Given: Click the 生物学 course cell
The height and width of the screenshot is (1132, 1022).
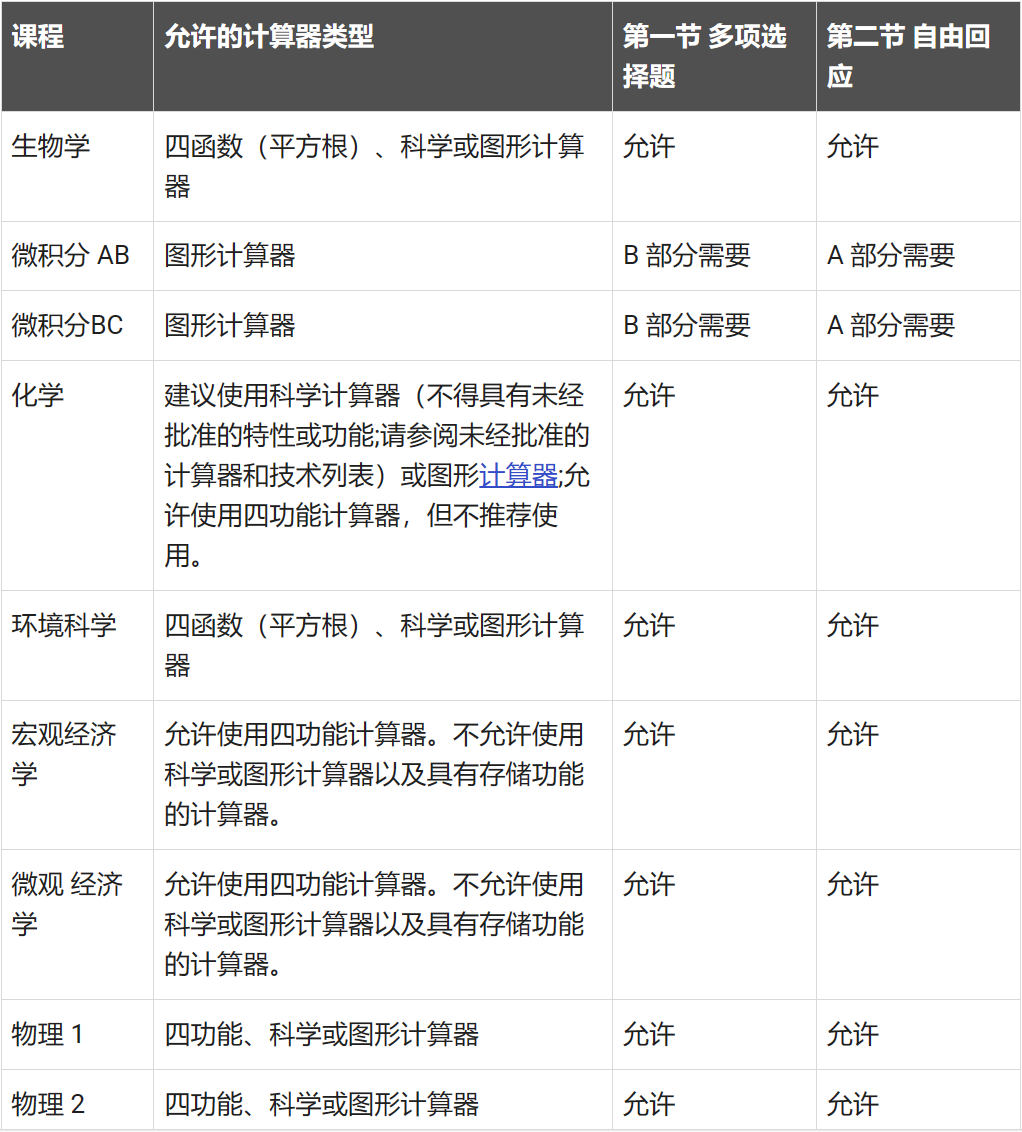Looking at the screenshot, I should click(51, 146).
